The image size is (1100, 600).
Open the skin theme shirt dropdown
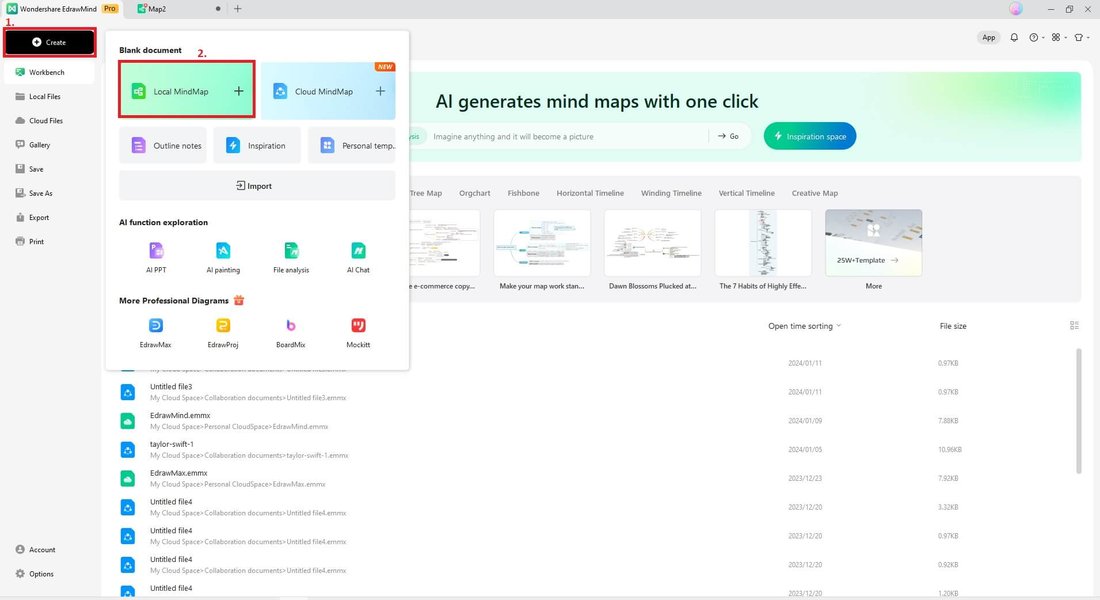pyautogui.click(x=1081, y=37)
